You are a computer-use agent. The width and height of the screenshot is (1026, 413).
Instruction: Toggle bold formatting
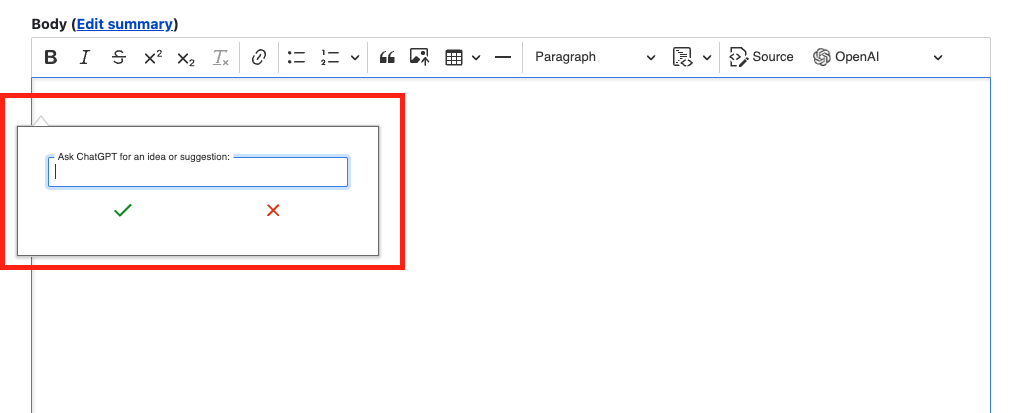[51, 57]
